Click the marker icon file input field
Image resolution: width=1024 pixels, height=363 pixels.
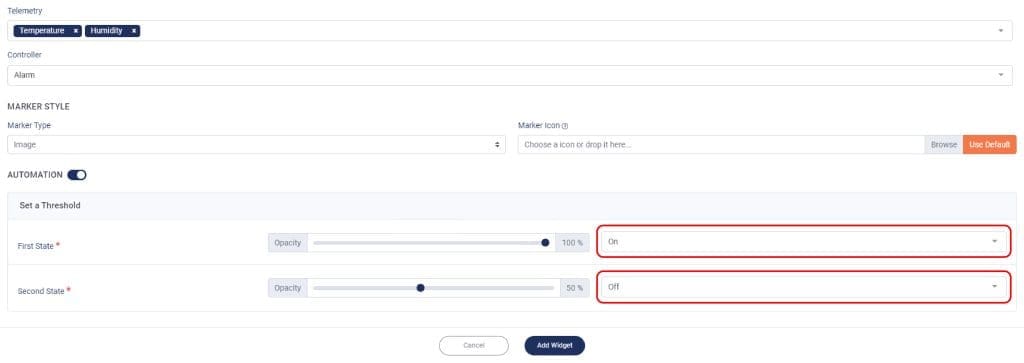point(721,145)
